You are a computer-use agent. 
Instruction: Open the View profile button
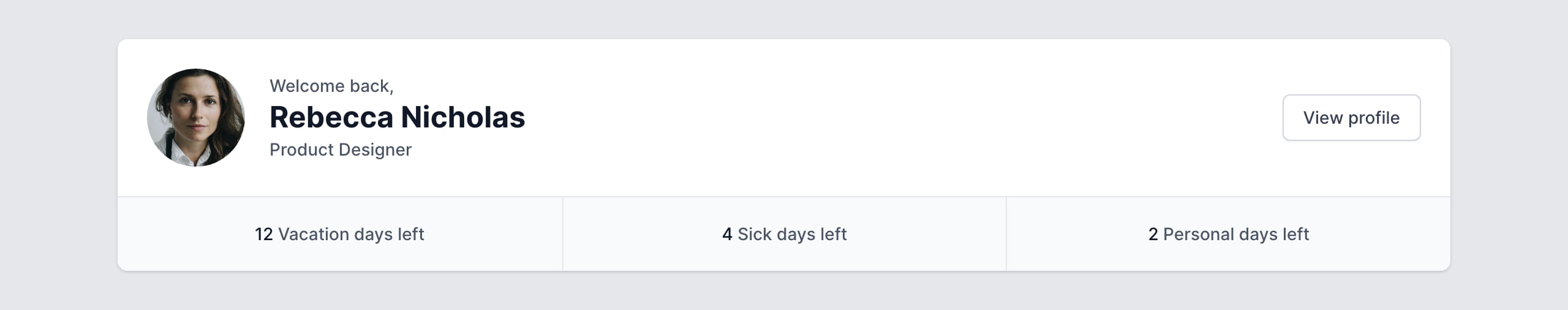[x=1351, y=118]
